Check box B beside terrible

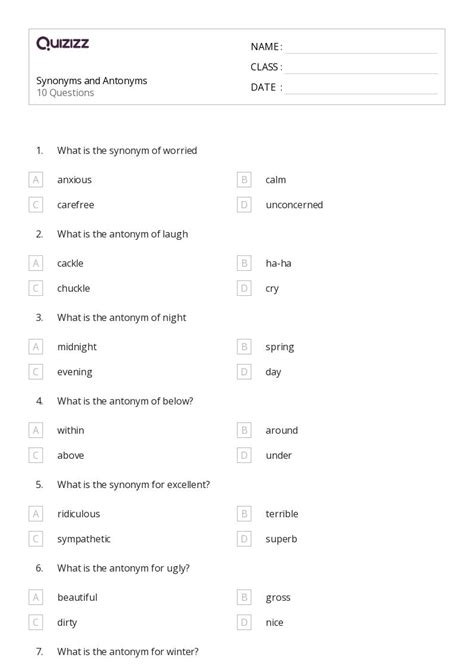(x=244, y=514)
